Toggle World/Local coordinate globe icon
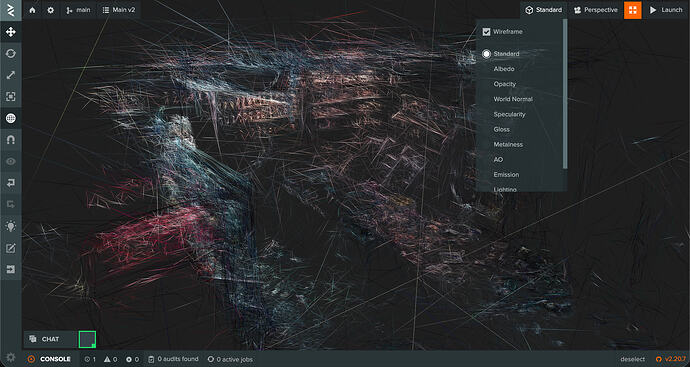Viewport: 690px width, 367px height. tap(11, 118)
